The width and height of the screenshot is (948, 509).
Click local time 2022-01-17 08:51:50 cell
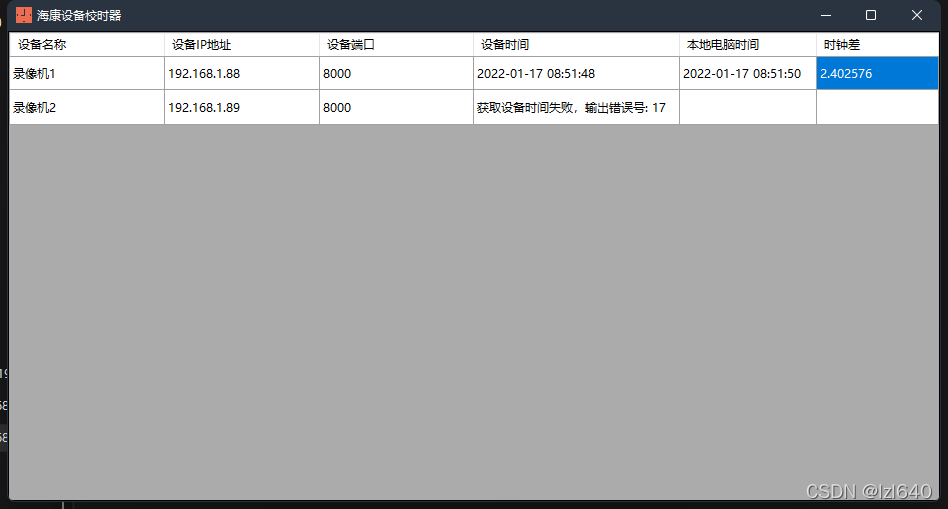pyautogui.click(x=748, y=74)
